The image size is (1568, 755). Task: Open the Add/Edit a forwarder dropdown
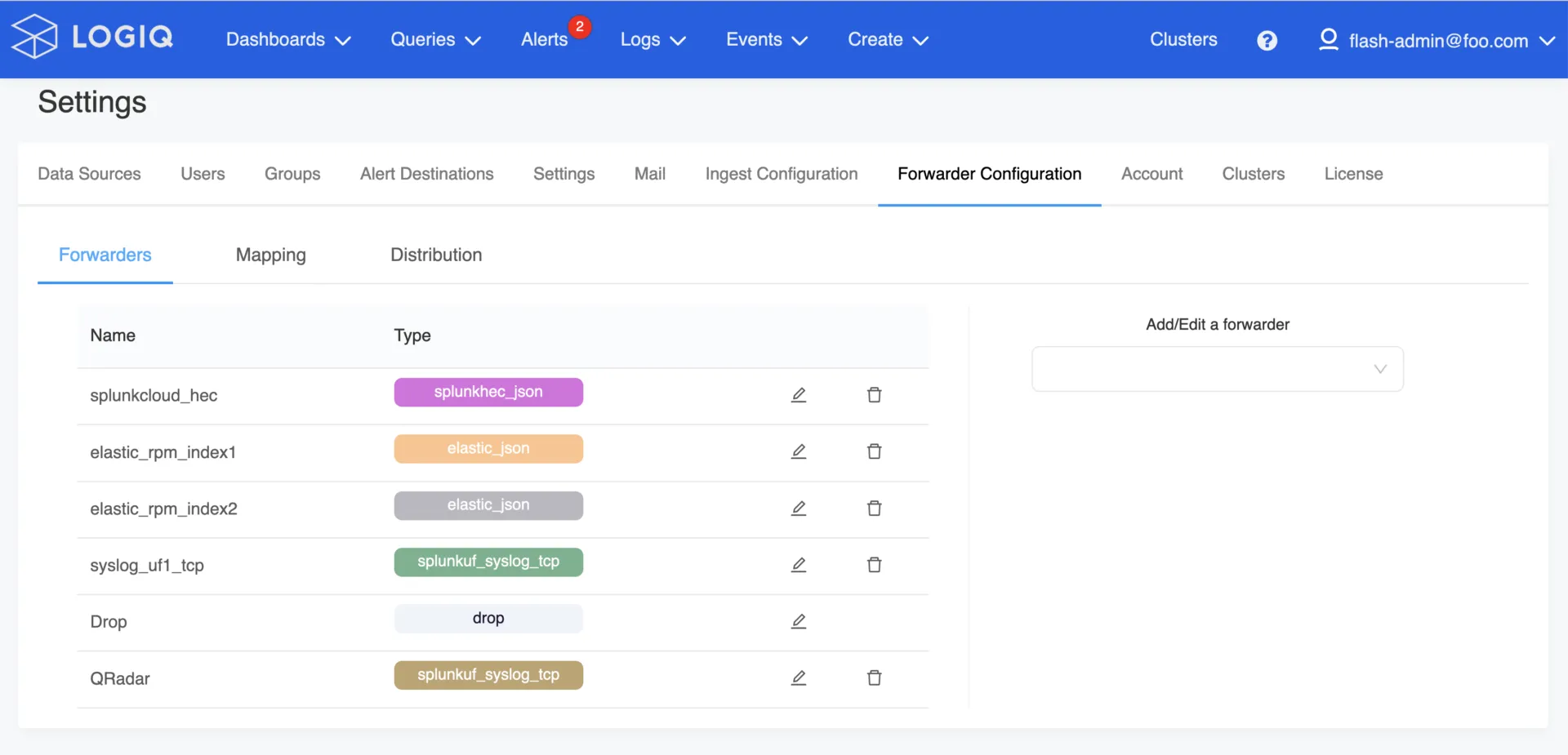pos(1217,369)
